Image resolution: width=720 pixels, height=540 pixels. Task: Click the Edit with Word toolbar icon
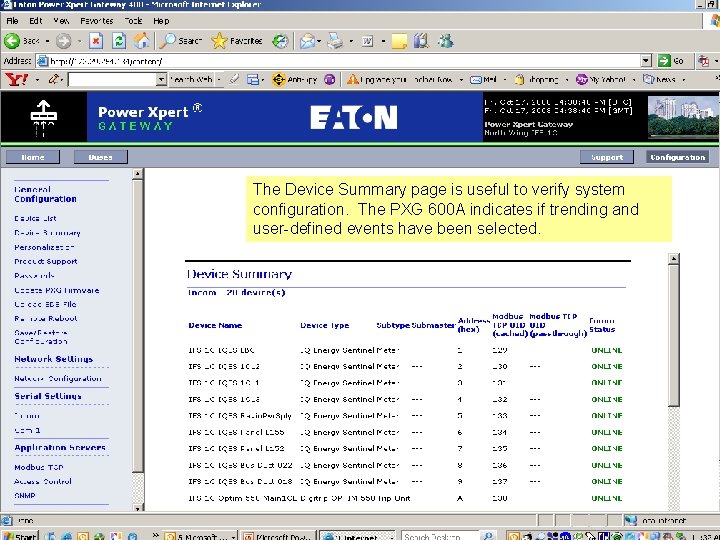click(x=367, y=41)
